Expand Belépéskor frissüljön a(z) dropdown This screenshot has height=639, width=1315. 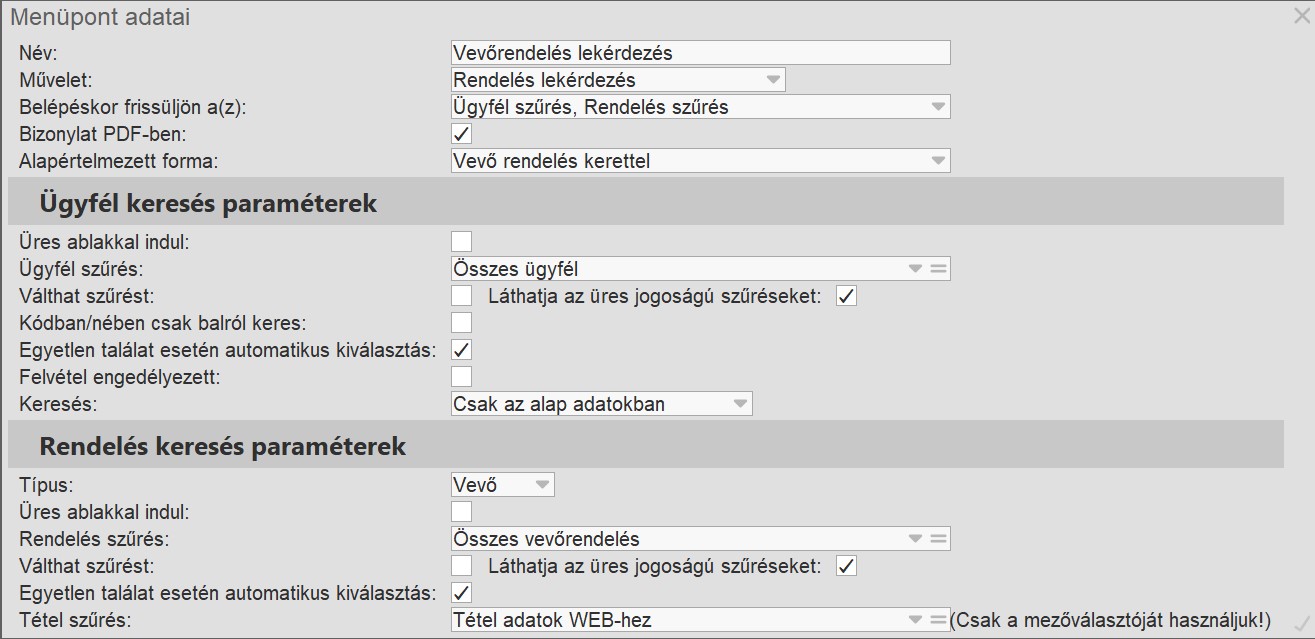point(937,107)
